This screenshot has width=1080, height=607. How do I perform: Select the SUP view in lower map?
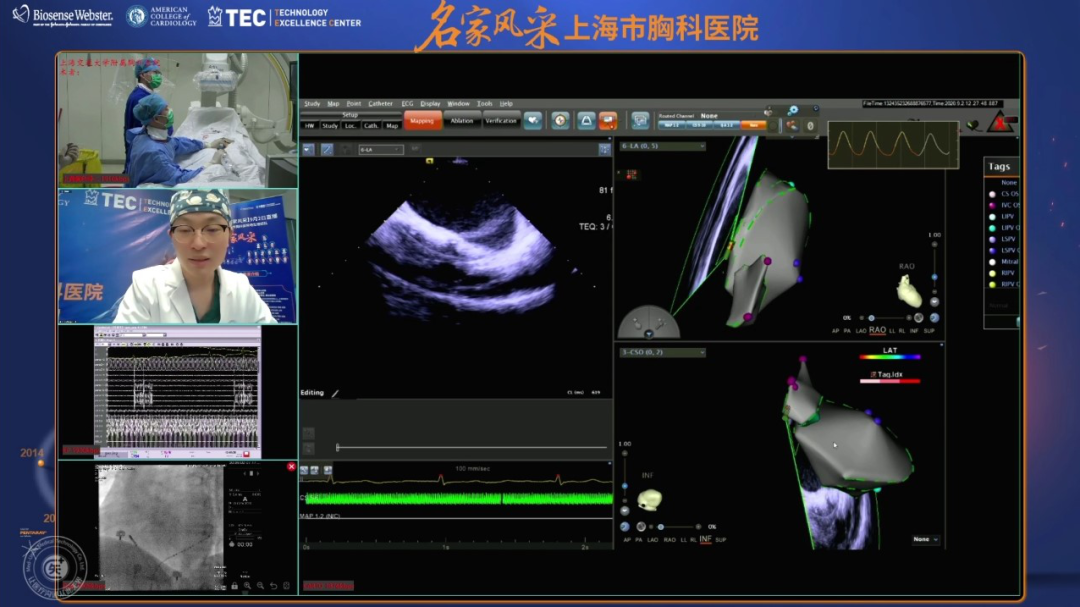tap(721, 540)
